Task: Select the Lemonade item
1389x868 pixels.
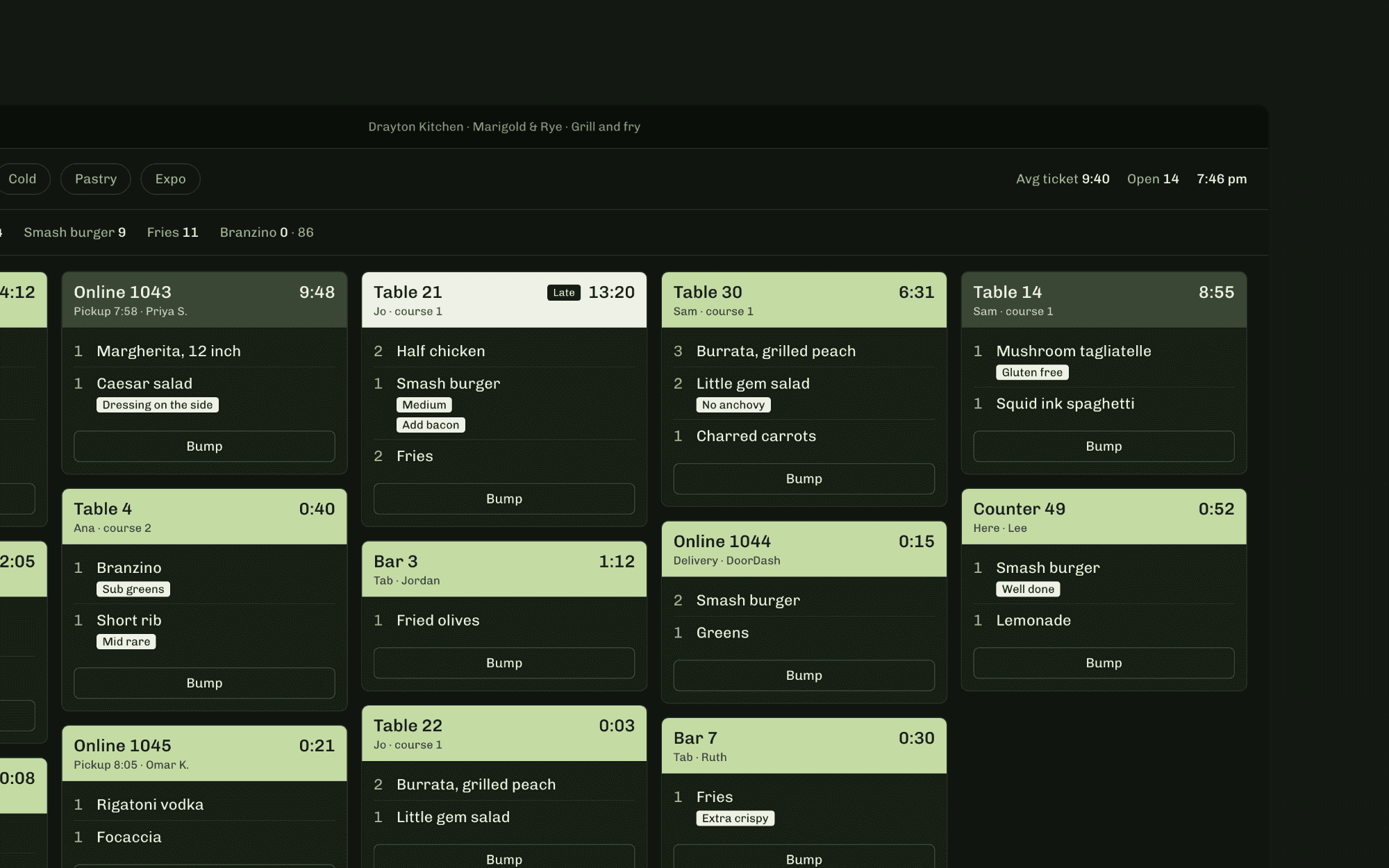Action: 1104,621
